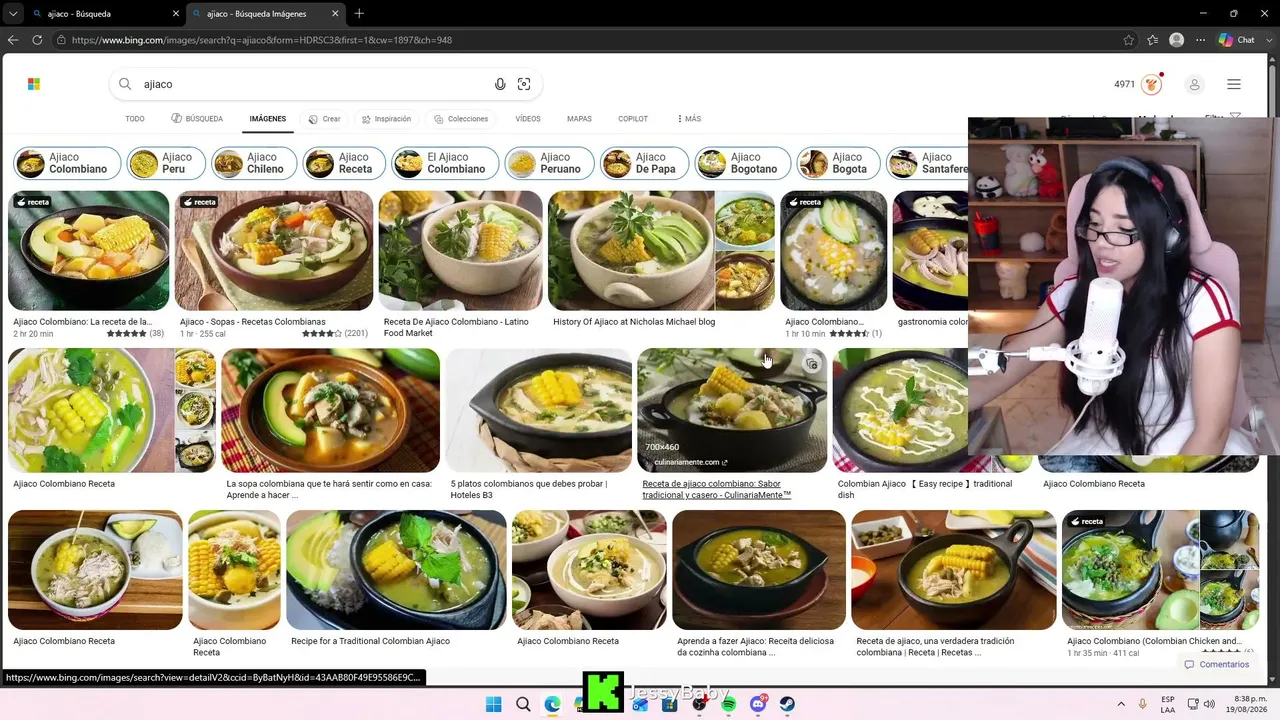Switch to the VÍDEOS tab
1280x720 pixels.
[x=528, y=119]
